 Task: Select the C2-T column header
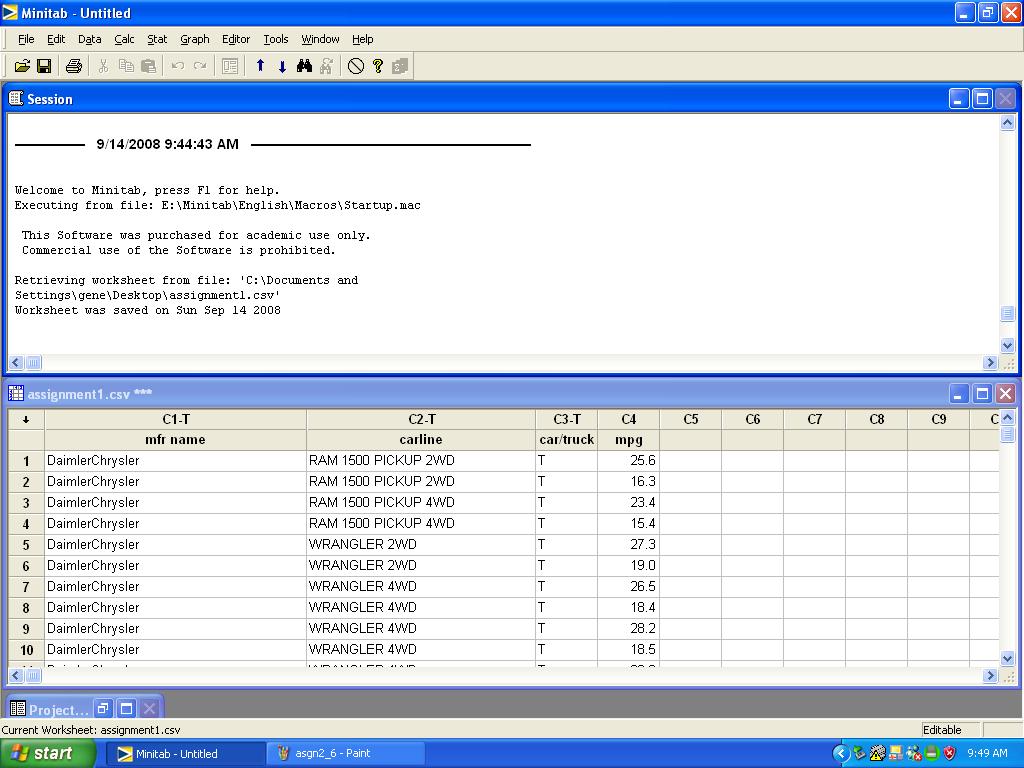point(421,419)
